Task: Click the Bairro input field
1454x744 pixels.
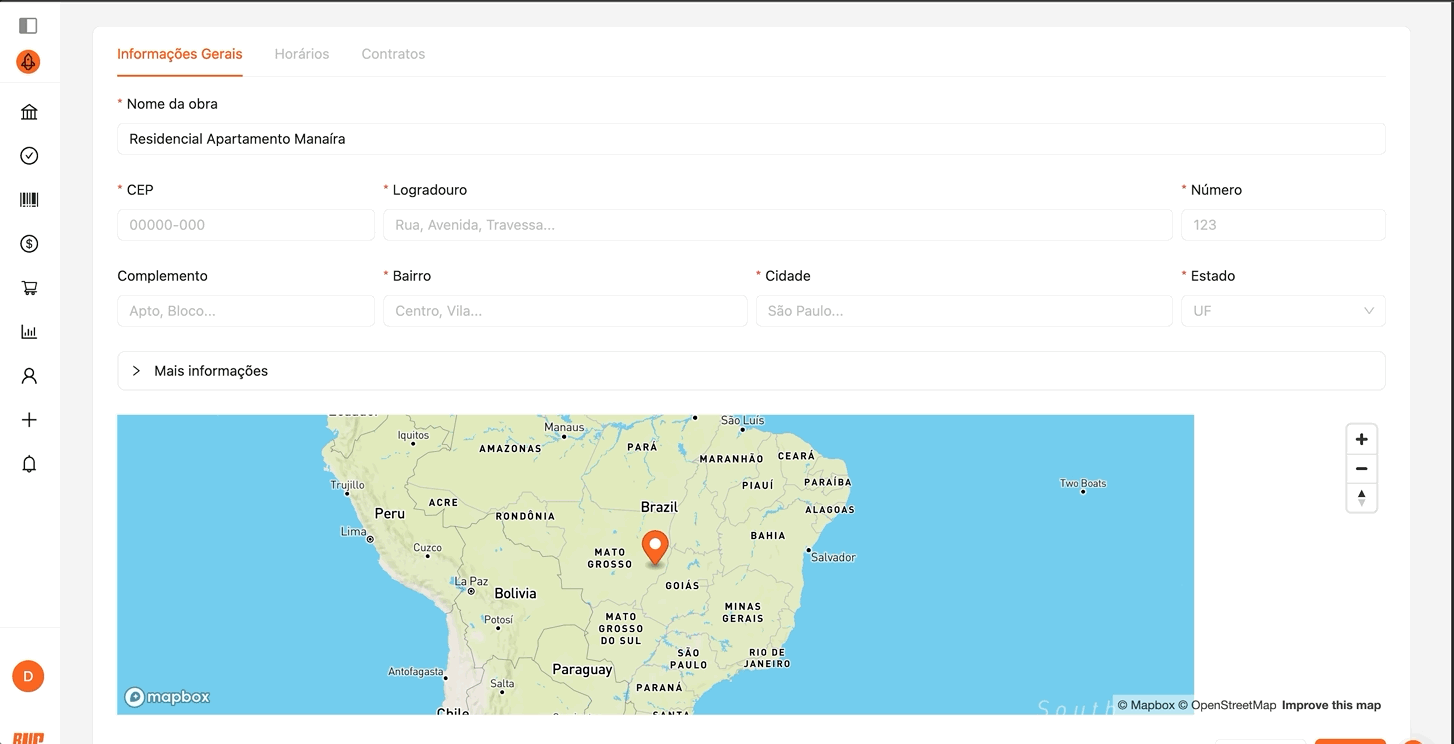Action: [565, 311]
